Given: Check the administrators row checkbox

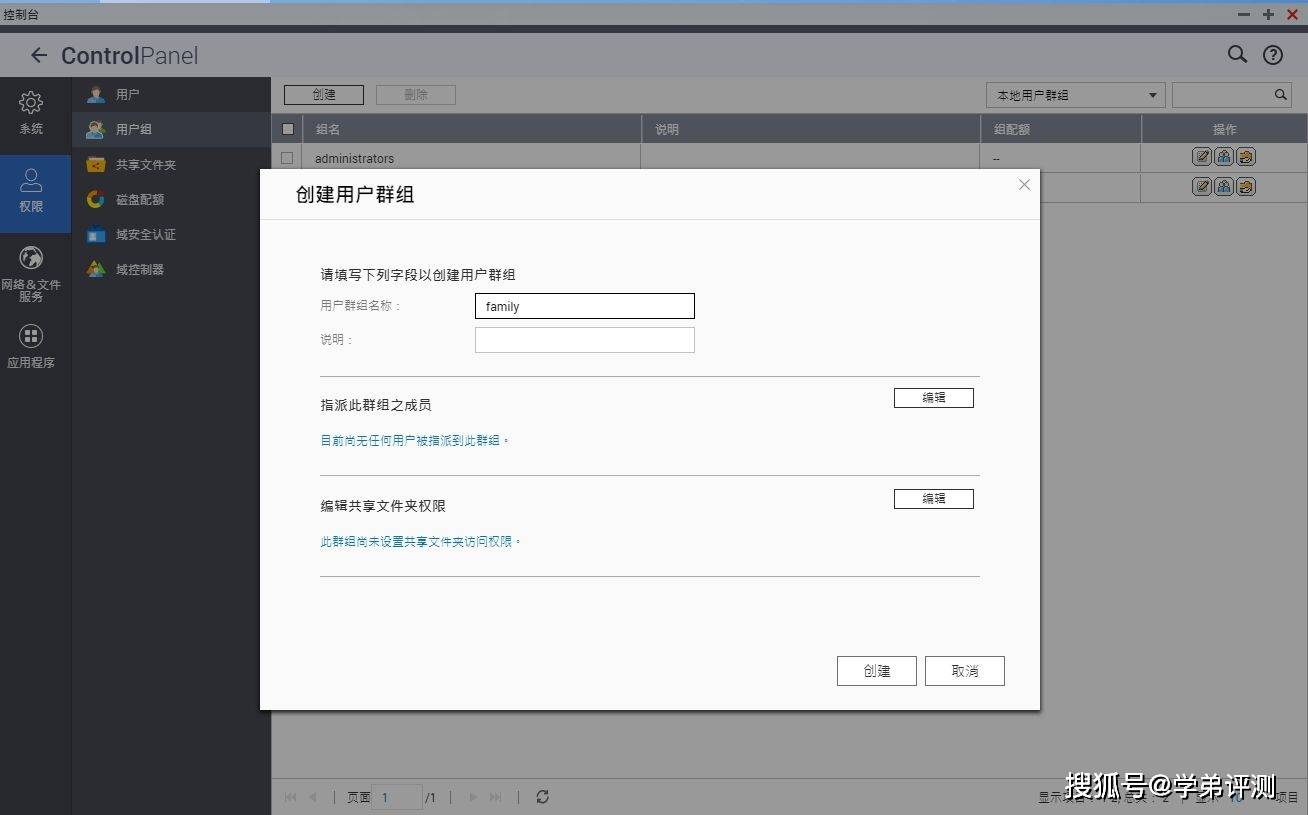Looking at the screenshot, I should pyautogui.click(x=288, y=158).
